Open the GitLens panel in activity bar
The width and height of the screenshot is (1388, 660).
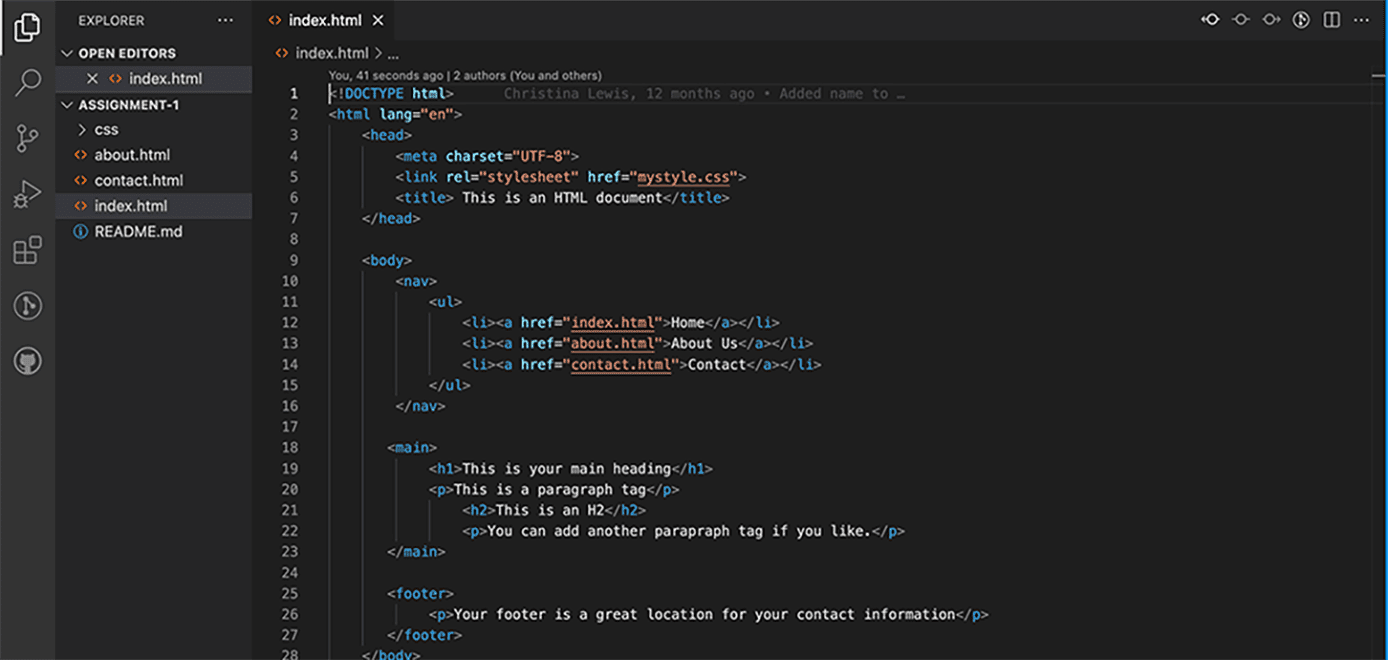click(27, 306)
